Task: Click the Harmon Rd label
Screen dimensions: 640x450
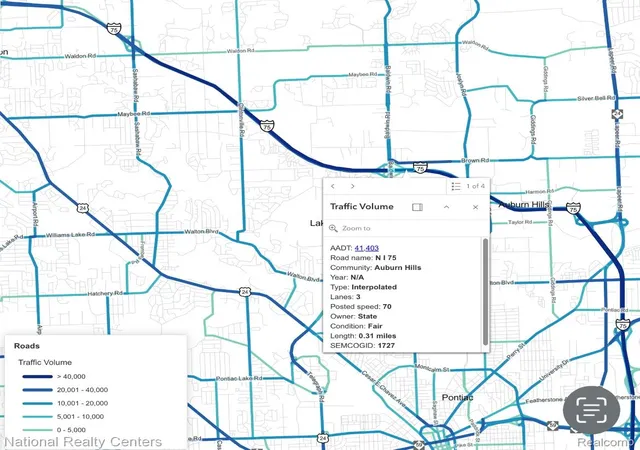Action: [x=539, y=192]
